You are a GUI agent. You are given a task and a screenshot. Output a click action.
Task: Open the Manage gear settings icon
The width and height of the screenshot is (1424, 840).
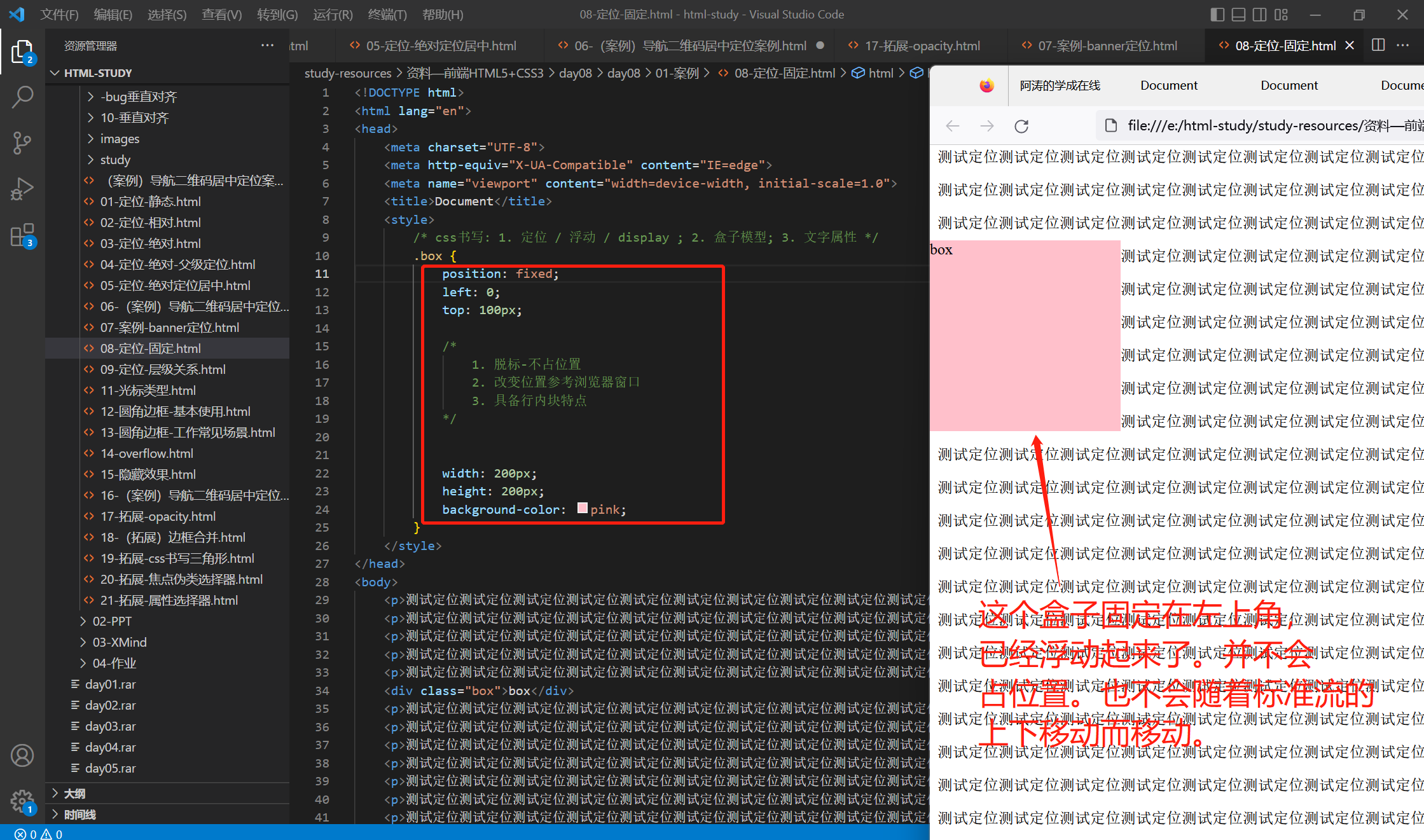point(22,801)
